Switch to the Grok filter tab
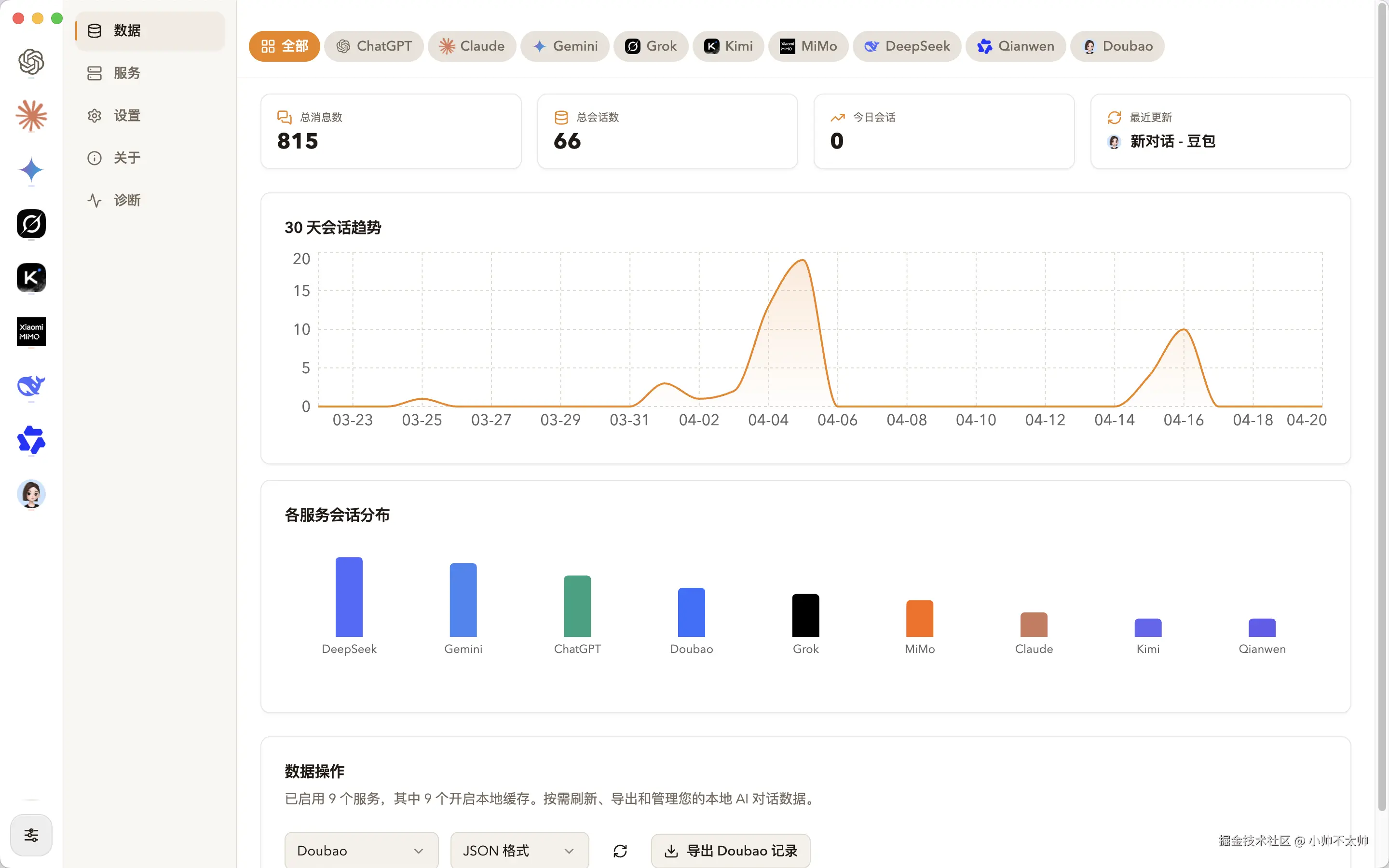This screenshot has width=1389, height=868. 651,46
